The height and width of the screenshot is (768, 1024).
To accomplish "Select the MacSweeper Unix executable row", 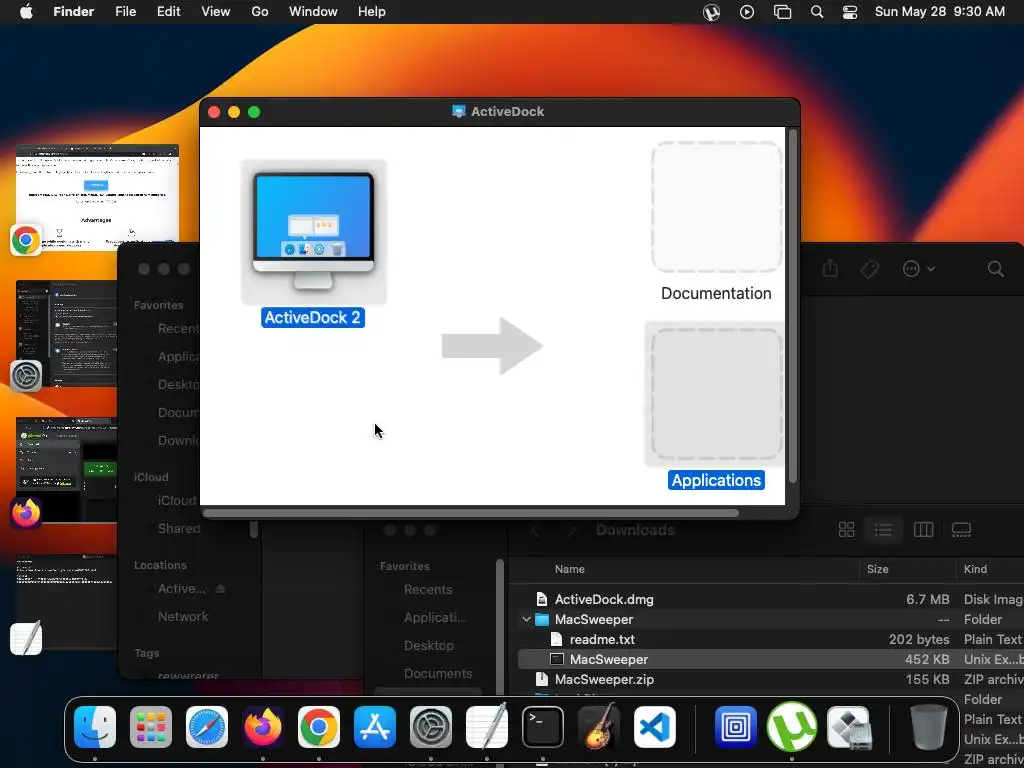I will 771,659.
